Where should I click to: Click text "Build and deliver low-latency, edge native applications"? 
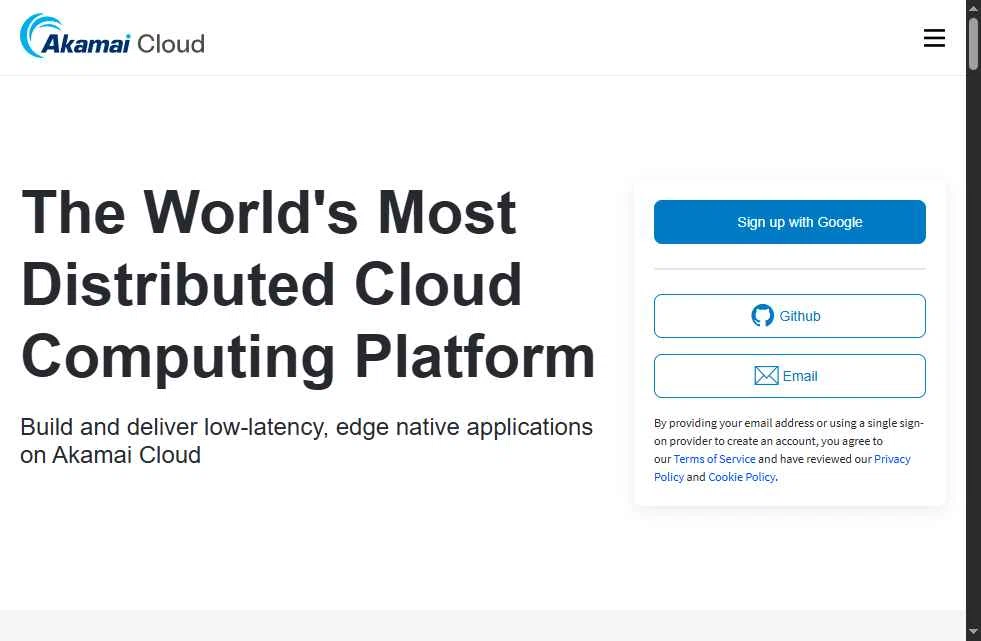pos(307,427)
